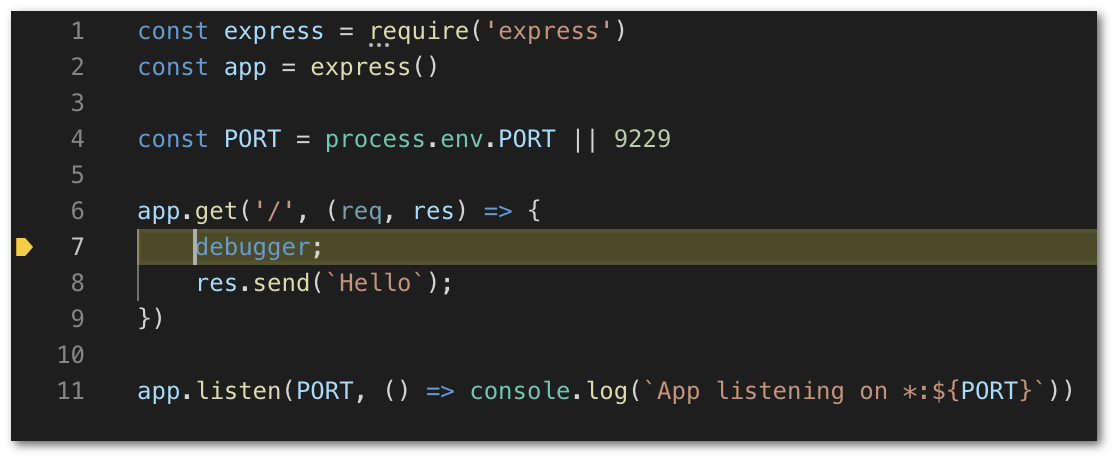Place cursor on the debugger keyword

click(x=253, y=247)
